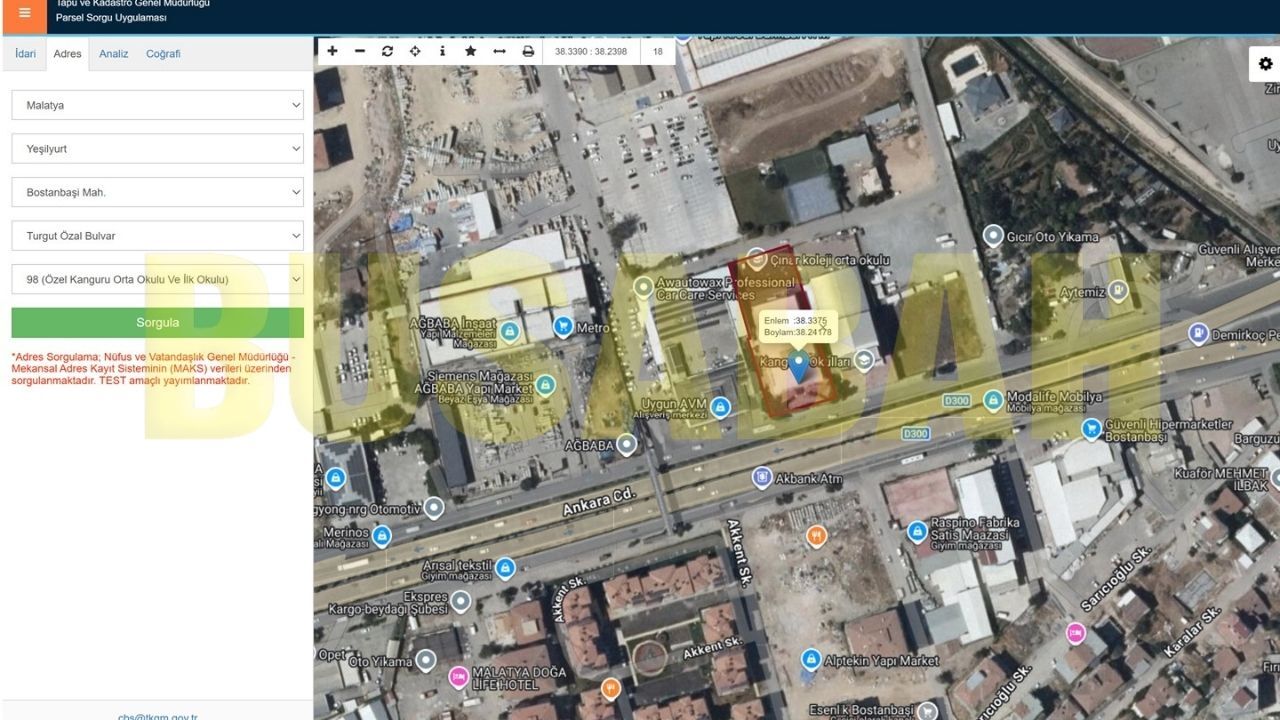Open map settings with the gear icon
This screenshot has width=1280, height=720.
coord(1265,64)
